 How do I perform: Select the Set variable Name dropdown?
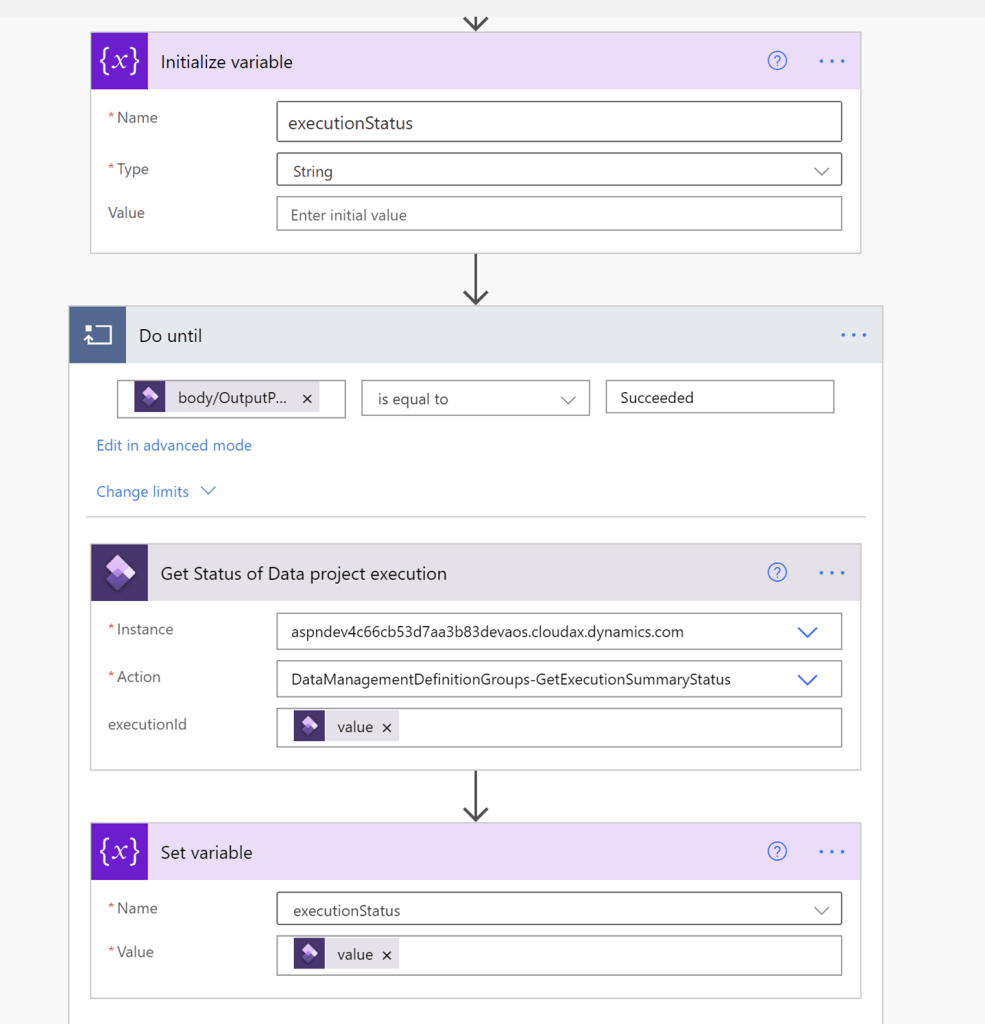coord(558,910)
